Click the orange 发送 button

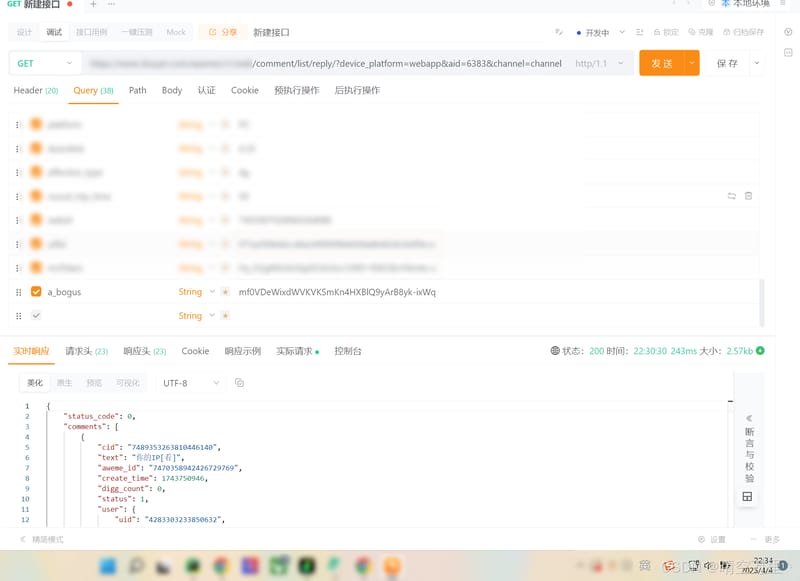point(662,63)
